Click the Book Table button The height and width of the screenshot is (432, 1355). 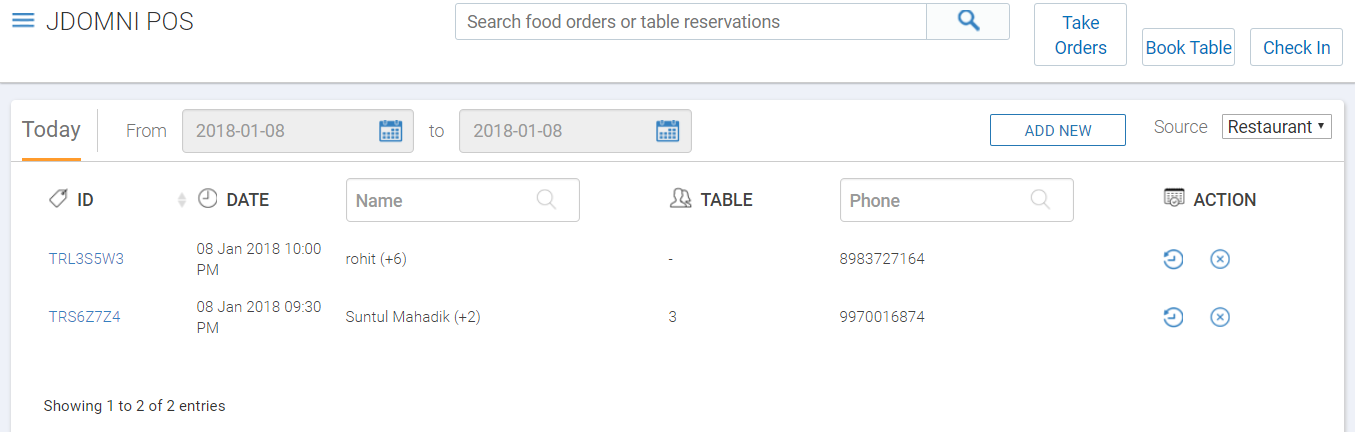click(1188, 47)
